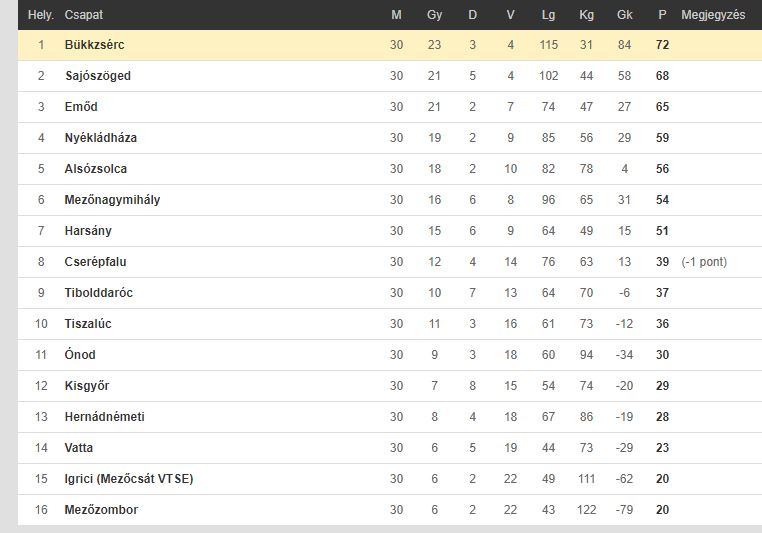This screenshot has width=762, height=533.
Task: Open the Bükkzsérc team link
Action: click(x=94, y=45)
